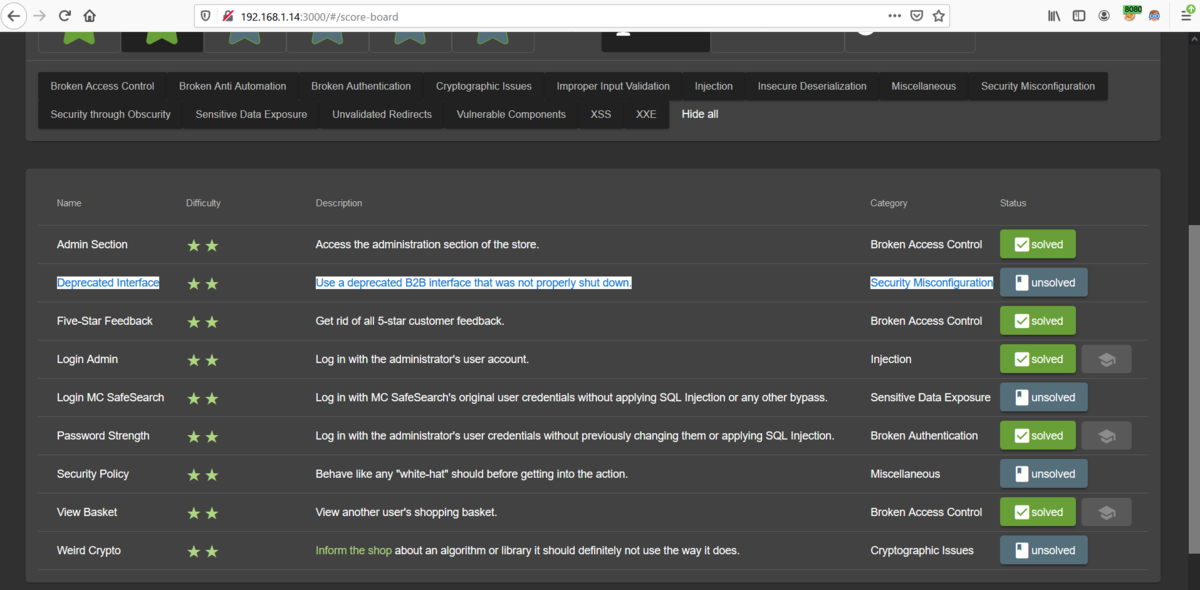Toggle the Security Misconfiguration filter
The width and height of the screenshot is (1200, 590).
[x=1038, y=86]
